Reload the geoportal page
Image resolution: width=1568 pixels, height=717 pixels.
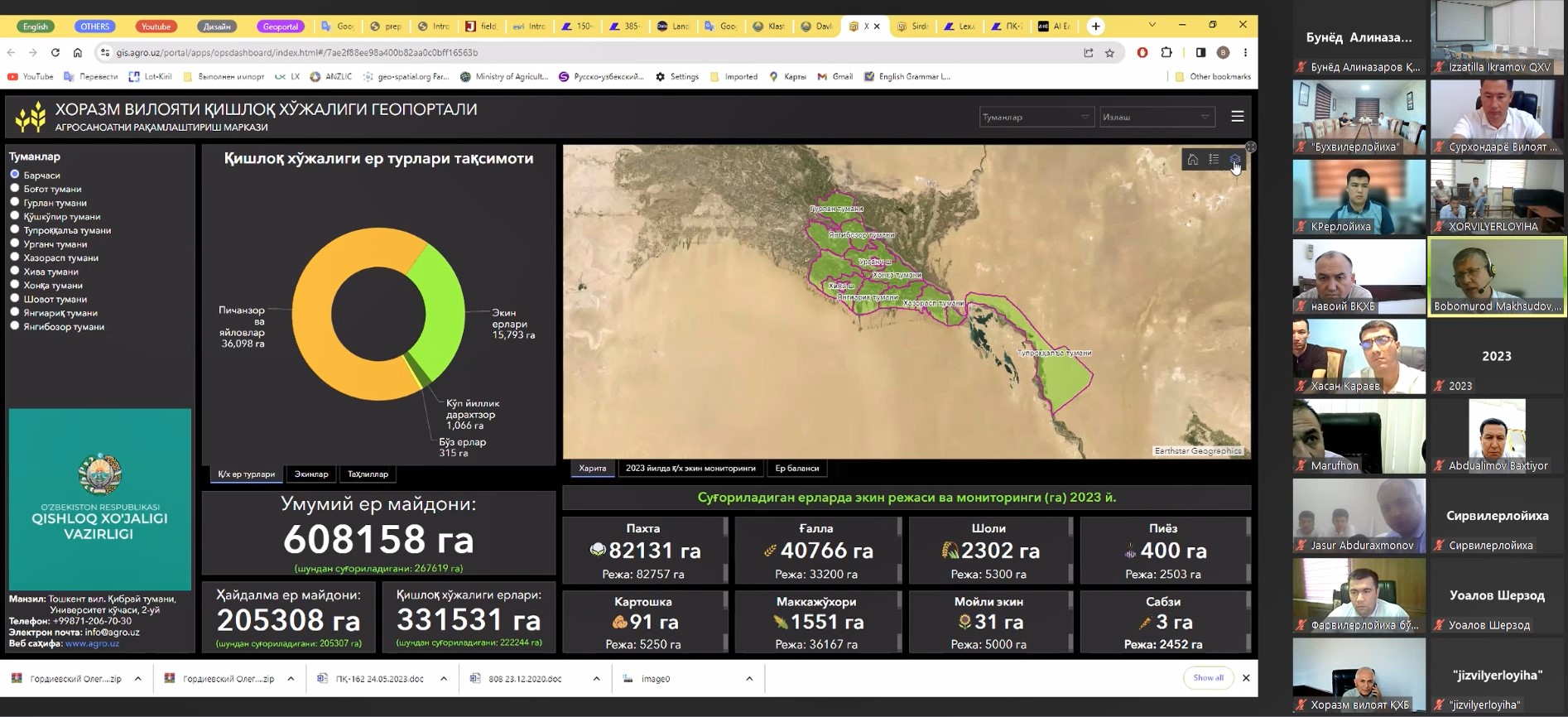point(55,52)
